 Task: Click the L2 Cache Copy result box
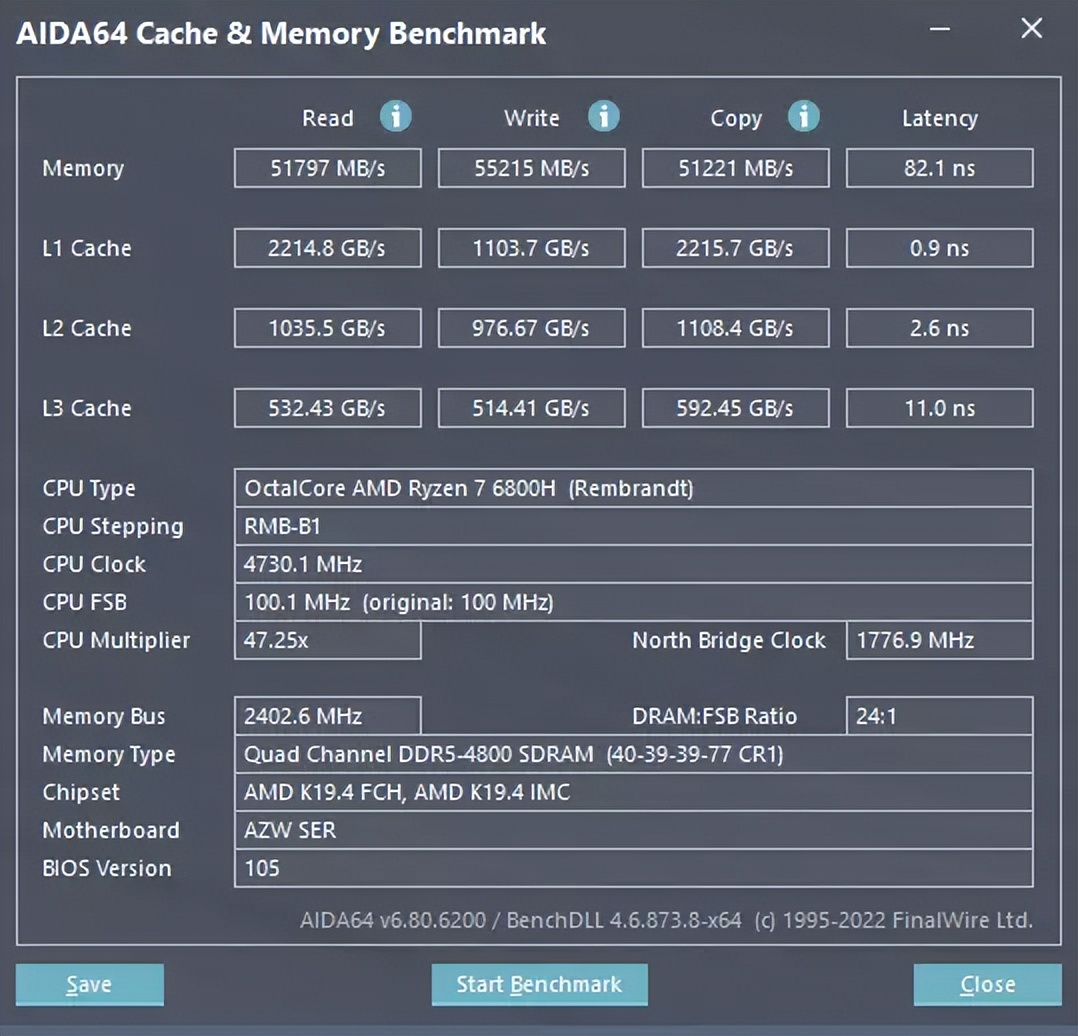[735, 328]
